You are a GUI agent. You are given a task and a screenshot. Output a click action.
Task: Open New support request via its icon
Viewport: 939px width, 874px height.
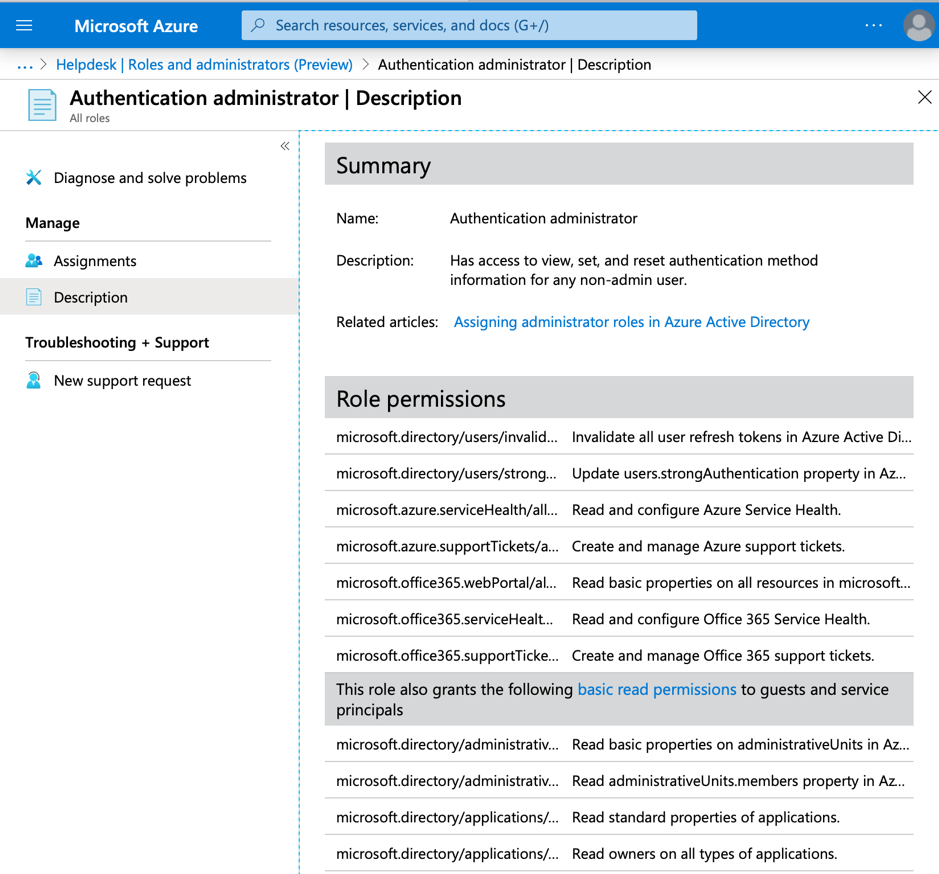pos(33,380)
